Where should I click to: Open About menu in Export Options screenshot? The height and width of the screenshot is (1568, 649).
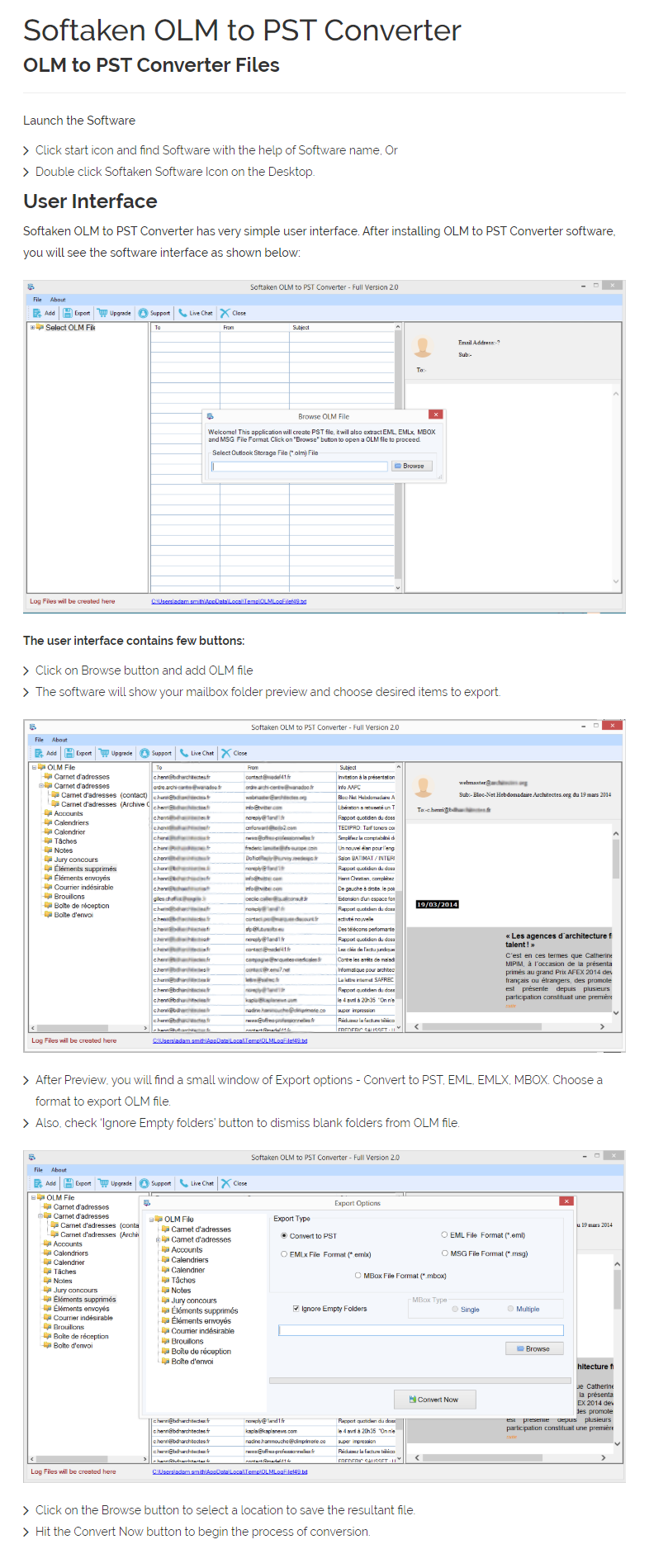click(x=59, y=1170)
